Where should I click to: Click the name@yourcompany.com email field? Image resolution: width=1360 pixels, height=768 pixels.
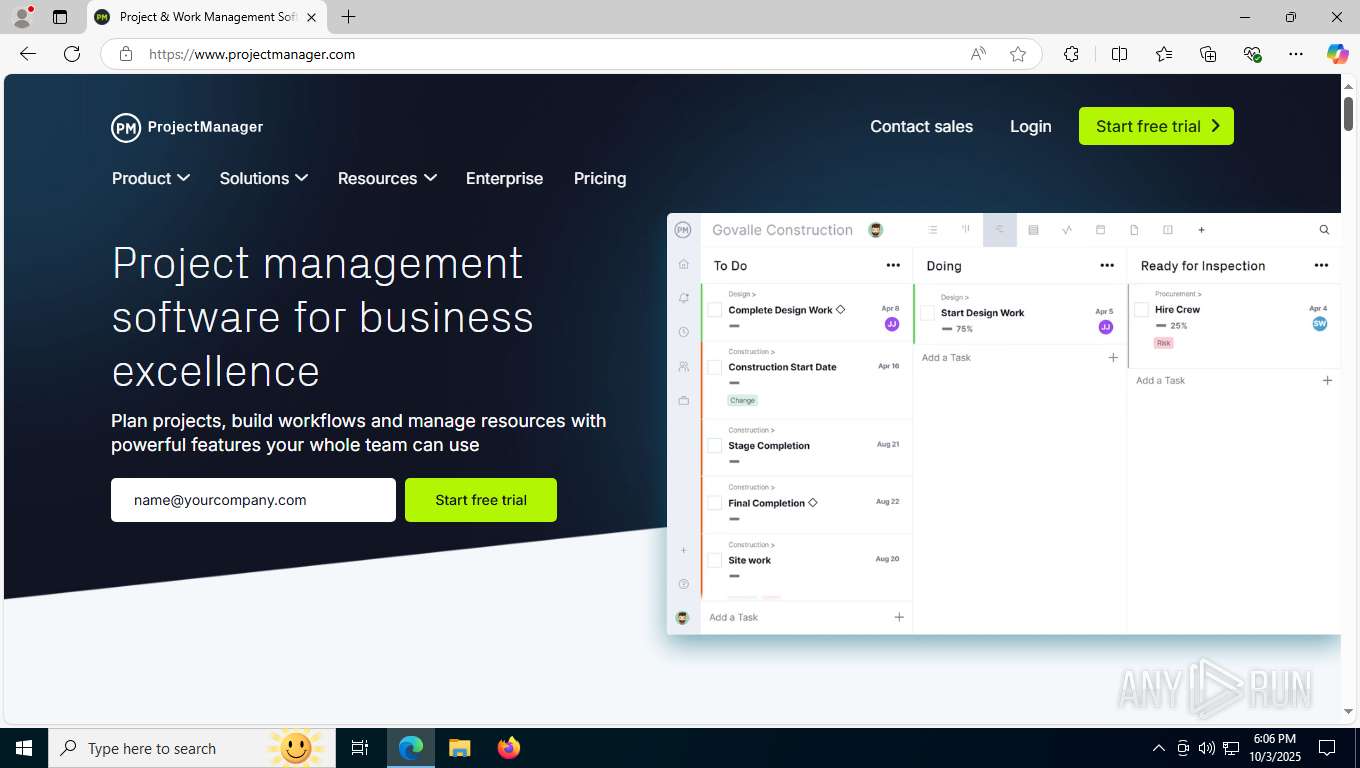point(253,500)
